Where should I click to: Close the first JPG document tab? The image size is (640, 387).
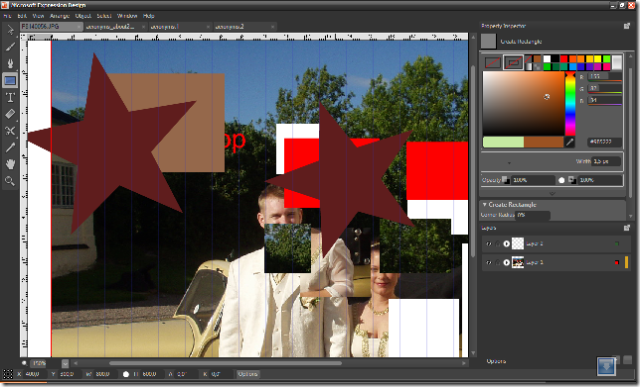[x=80, y=27]
